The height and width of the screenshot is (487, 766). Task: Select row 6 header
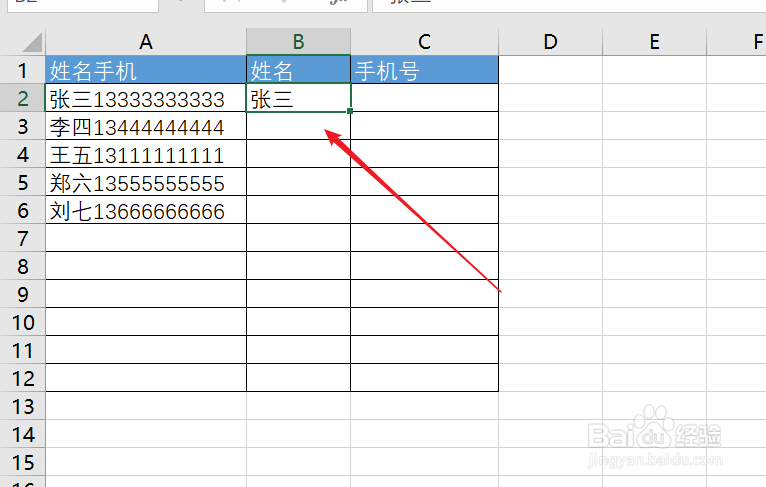coord(22,211)
